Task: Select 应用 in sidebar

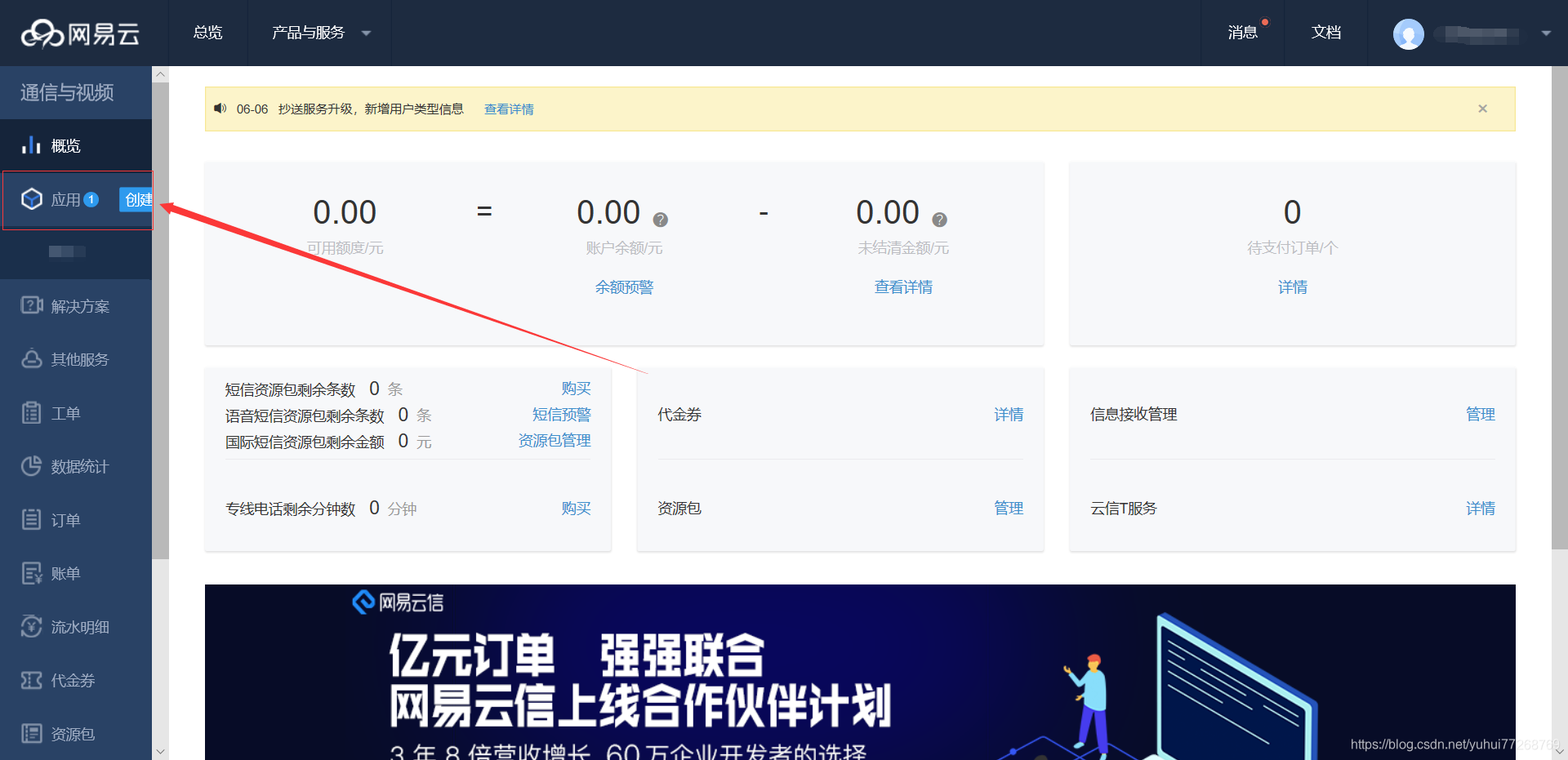Action: click(65, 200)
